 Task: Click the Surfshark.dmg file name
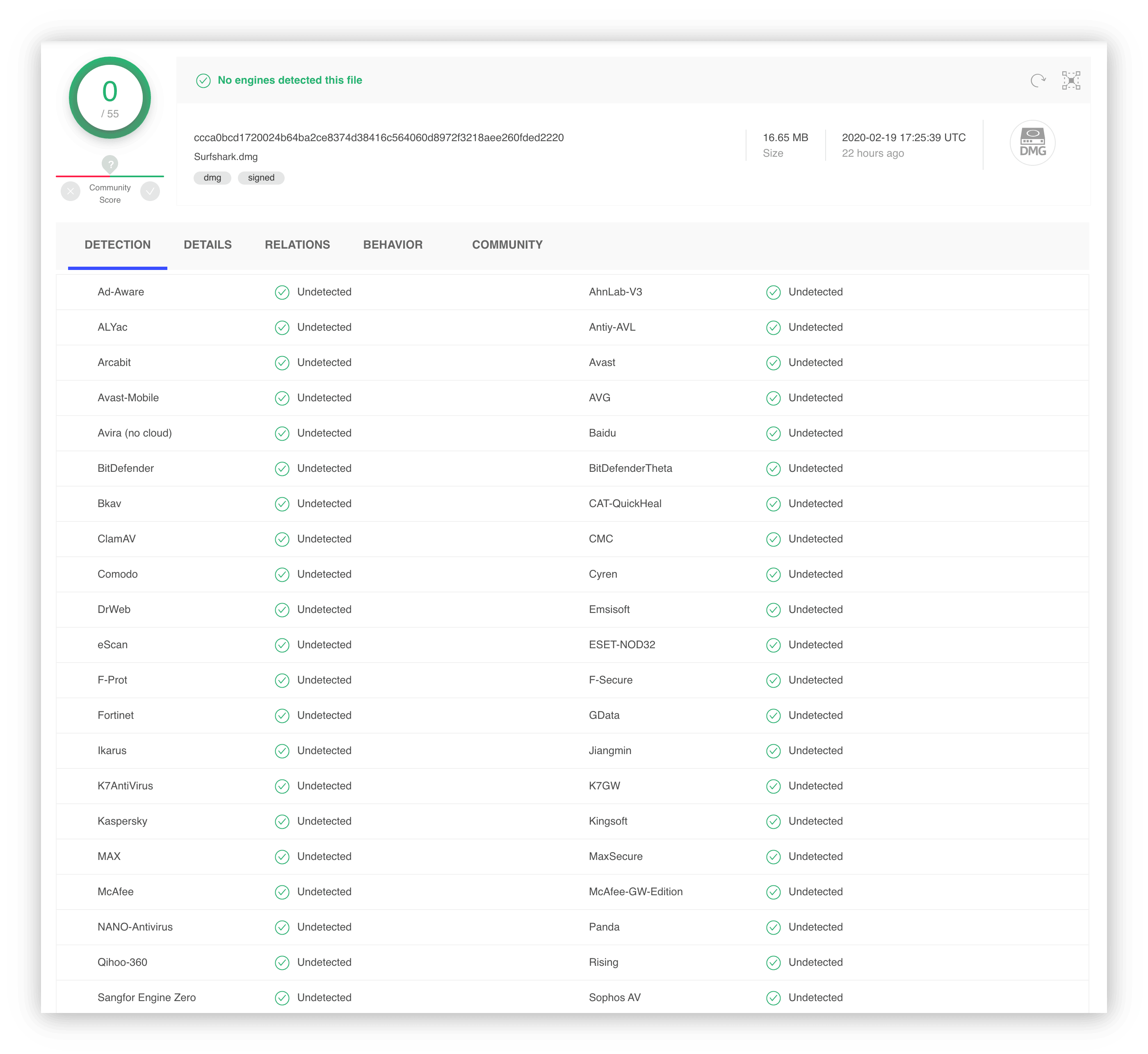tap(226, 157)
